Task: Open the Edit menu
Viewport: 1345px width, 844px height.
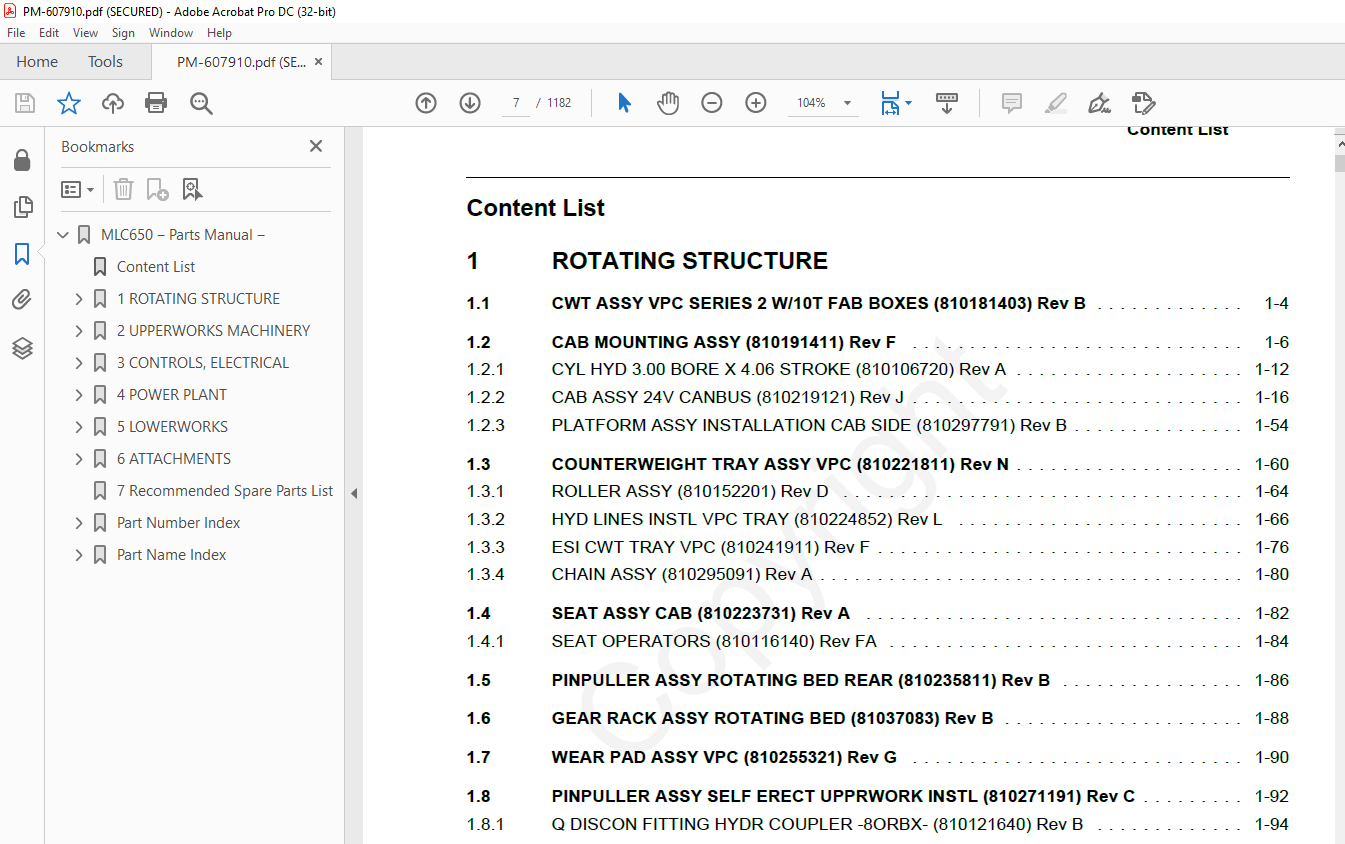Action: (x=49, y=33)
